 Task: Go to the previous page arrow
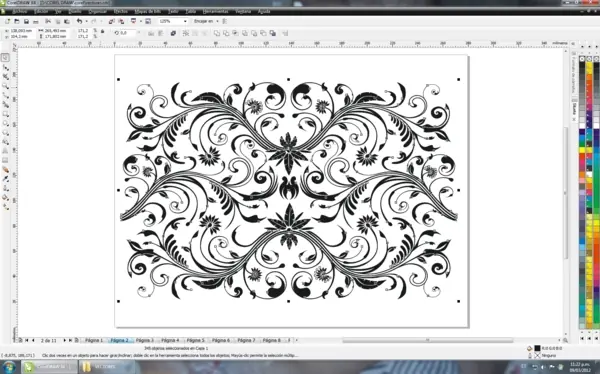33,340
